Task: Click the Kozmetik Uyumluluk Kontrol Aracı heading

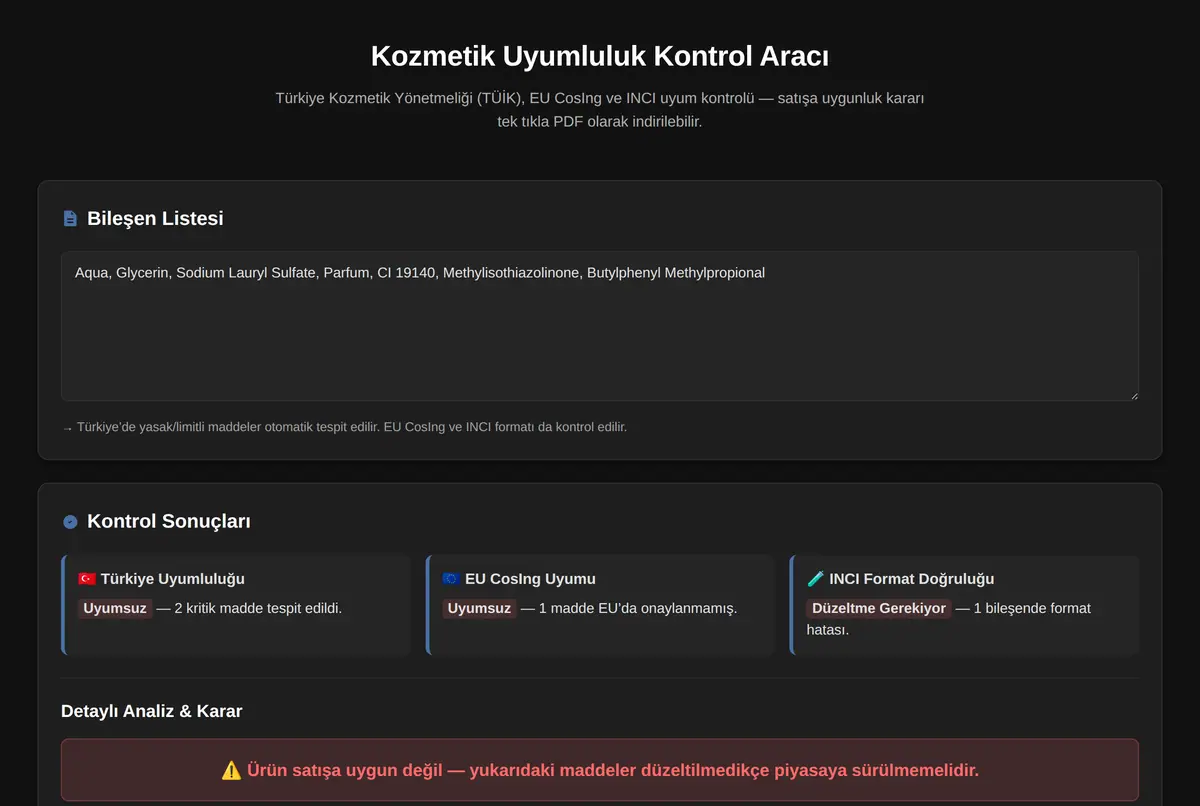Action: tap(600, 56)
